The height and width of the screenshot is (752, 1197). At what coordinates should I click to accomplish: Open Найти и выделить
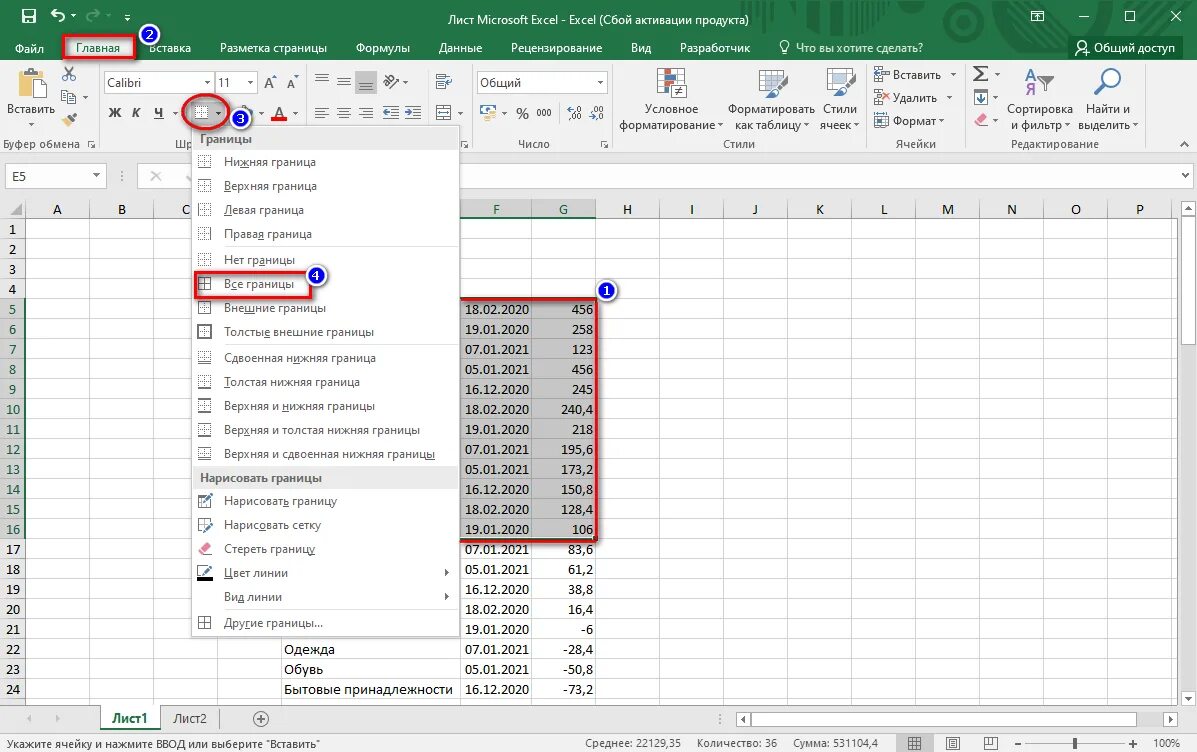click(x=1108, y=100)
